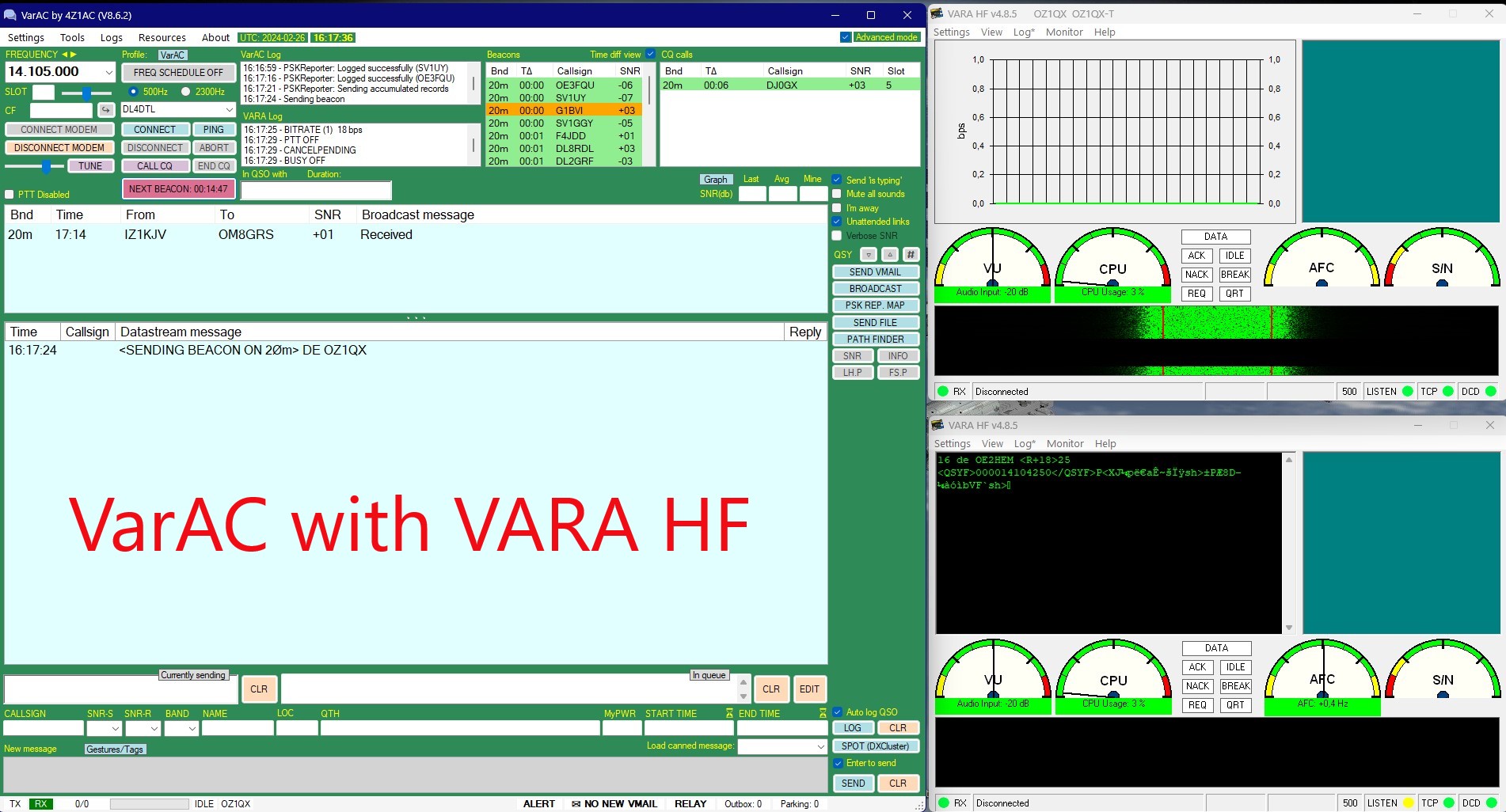1506x812 pixels.
Task: Open the SNR-R dropdown
Action: click(x=154, y=728)
